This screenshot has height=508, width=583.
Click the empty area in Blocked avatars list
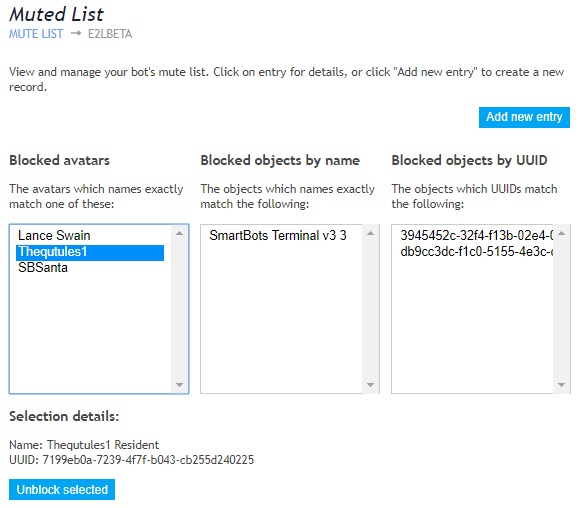[90, 331]
